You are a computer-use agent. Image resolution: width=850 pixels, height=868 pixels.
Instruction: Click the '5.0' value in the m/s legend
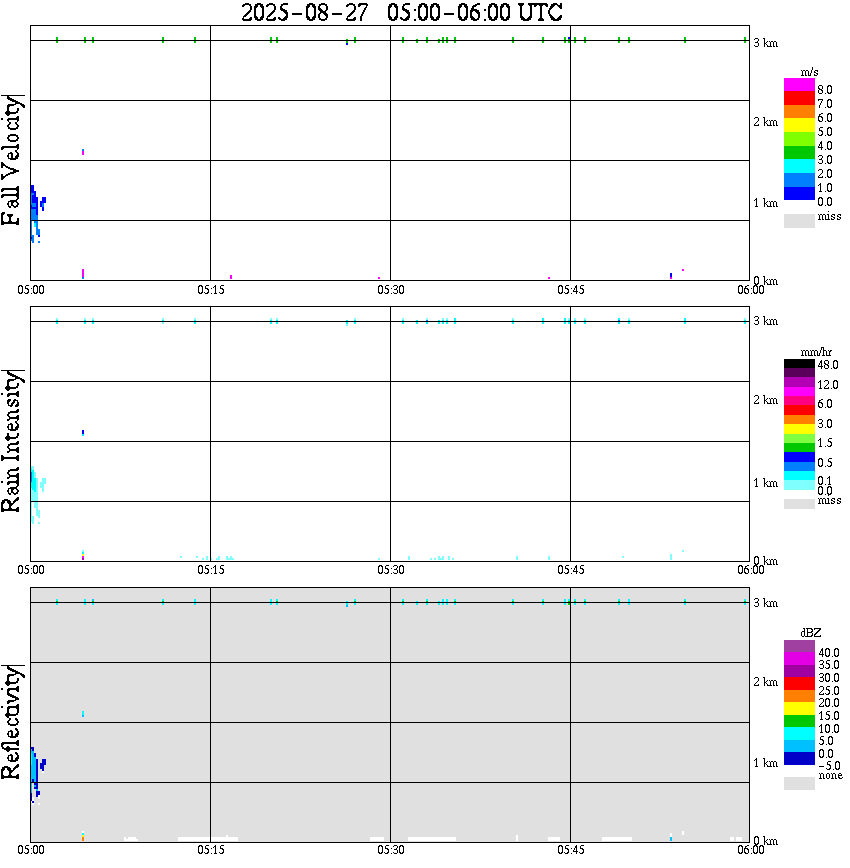825,132
